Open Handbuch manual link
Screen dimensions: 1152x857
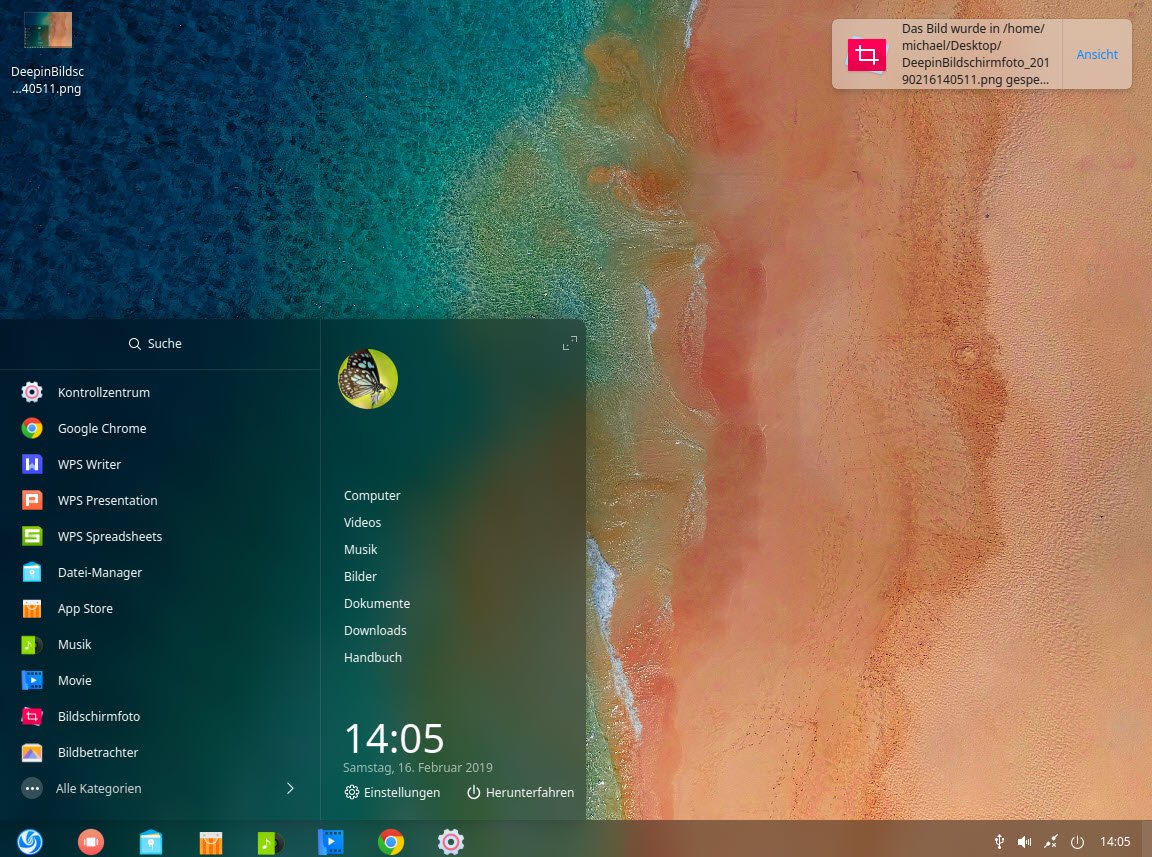tap(372, 658)
